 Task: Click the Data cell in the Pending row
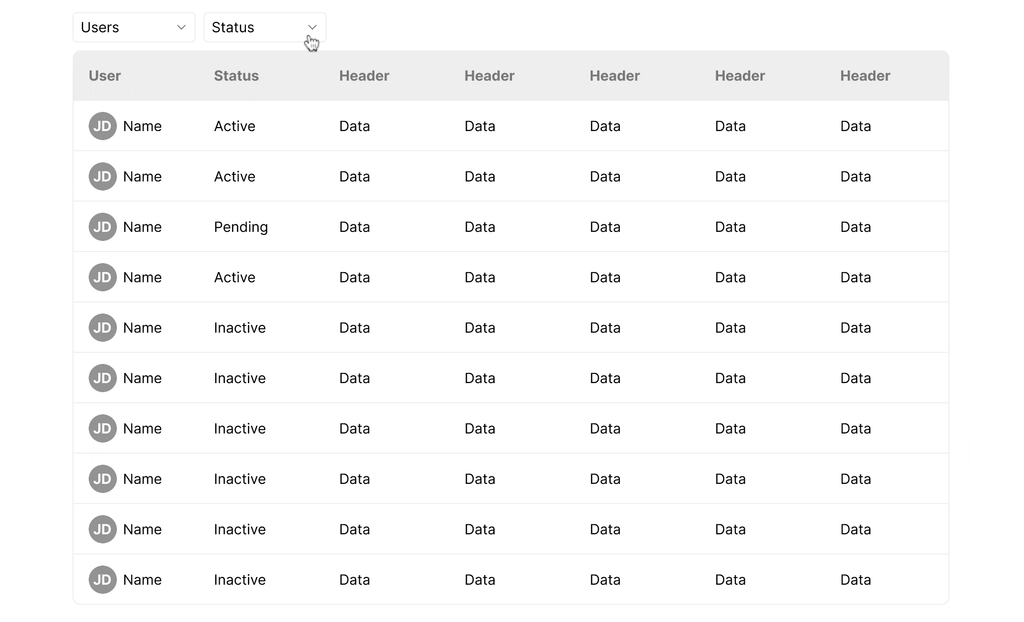354,227
